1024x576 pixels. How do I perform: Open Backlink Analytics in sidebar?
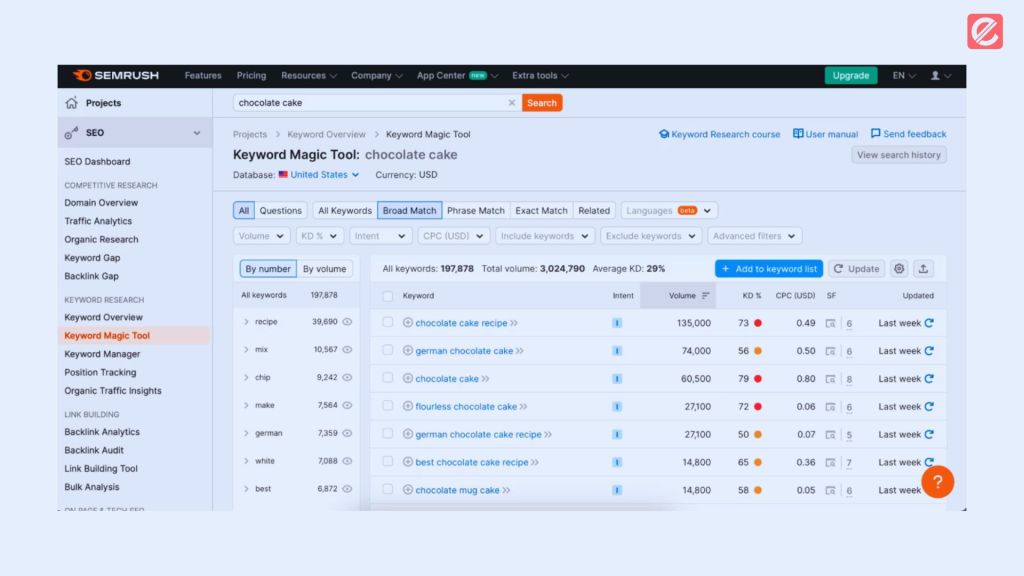click(102, 432)
